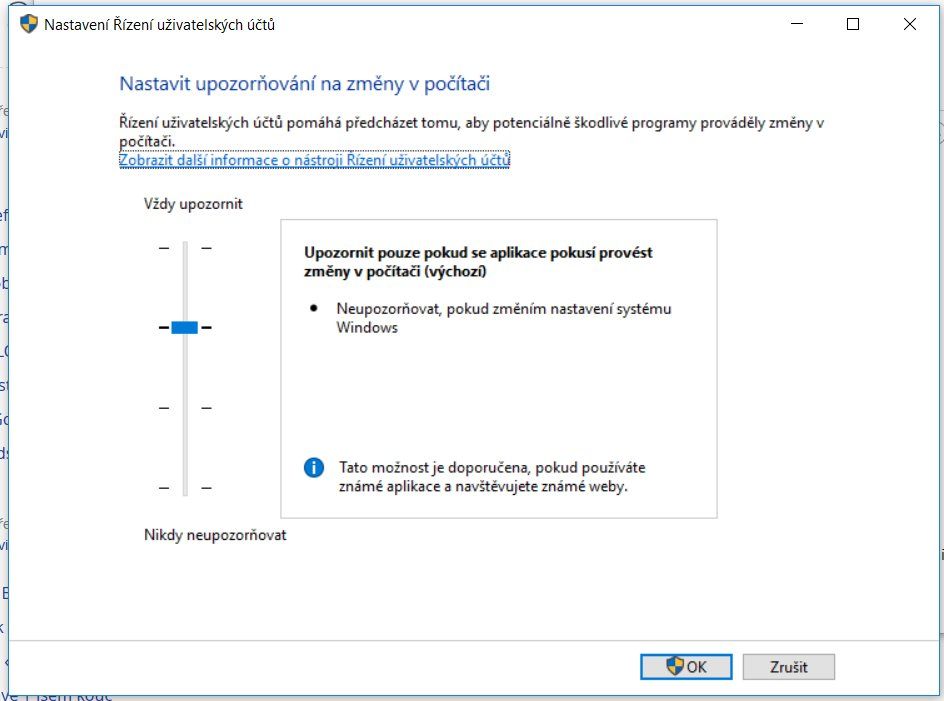Screen dimensions: 944x701
Task: Close the UAC settings window
Action: tap(910, 24)
